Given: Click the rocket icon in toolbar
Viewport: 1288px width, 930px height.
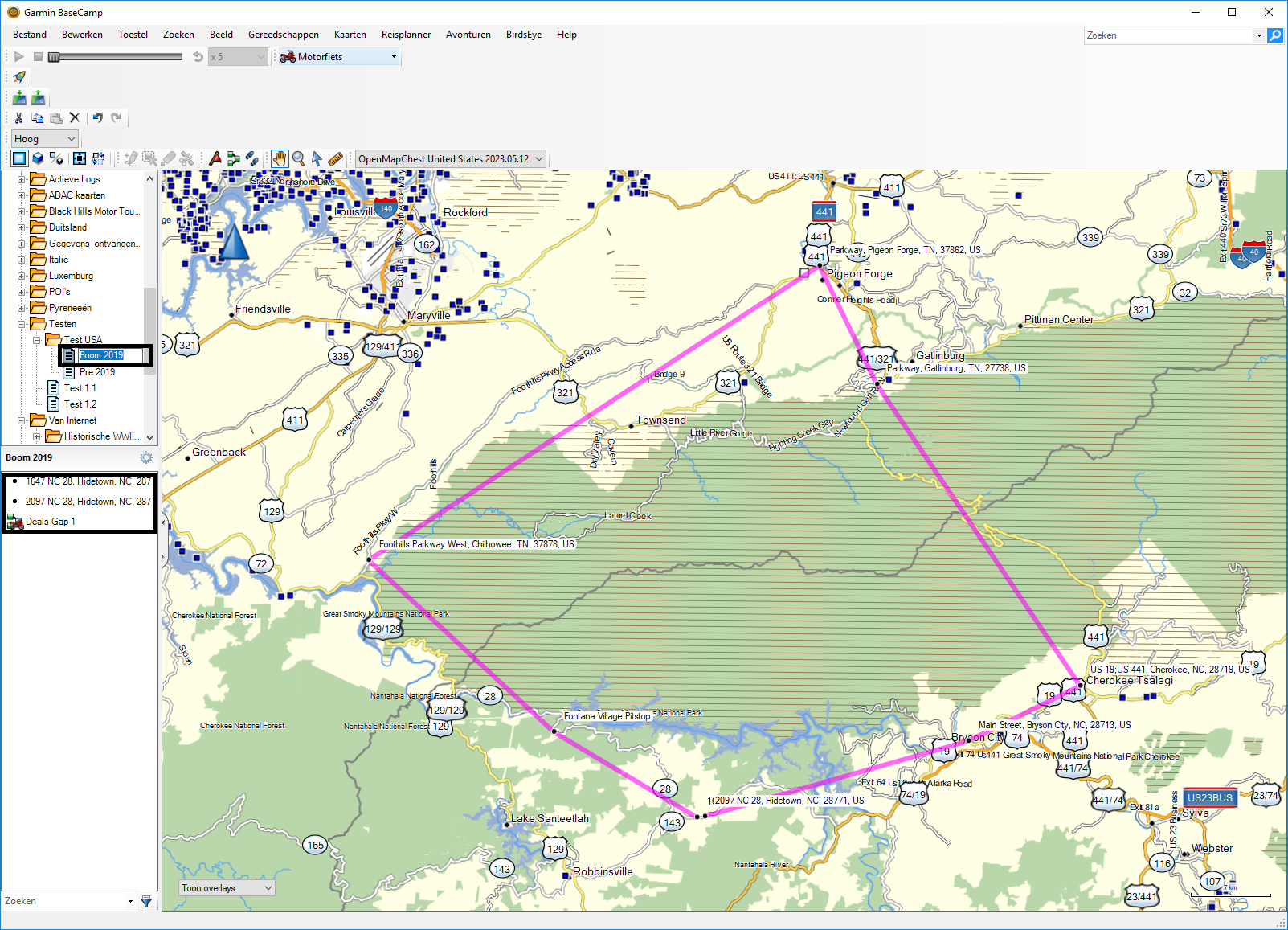Looking at the screenshot, I should point(19,77).
